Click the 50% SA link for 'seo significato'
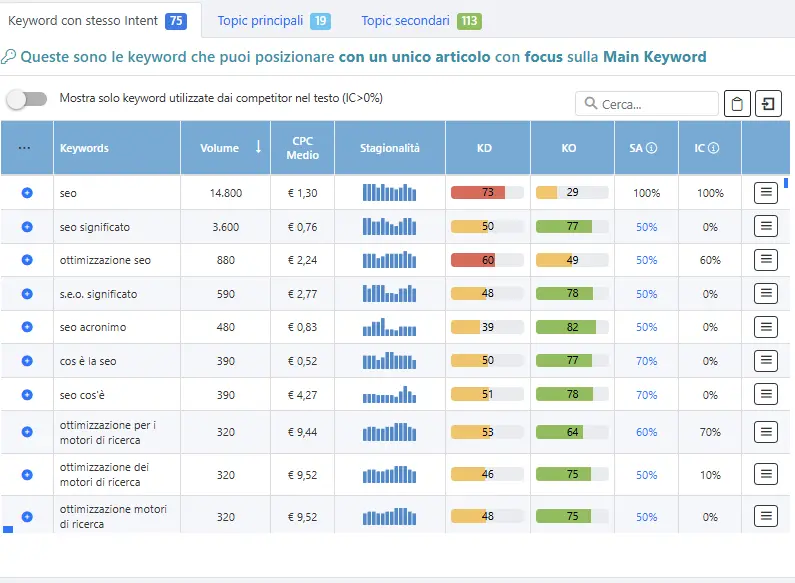 coord(646,227)
